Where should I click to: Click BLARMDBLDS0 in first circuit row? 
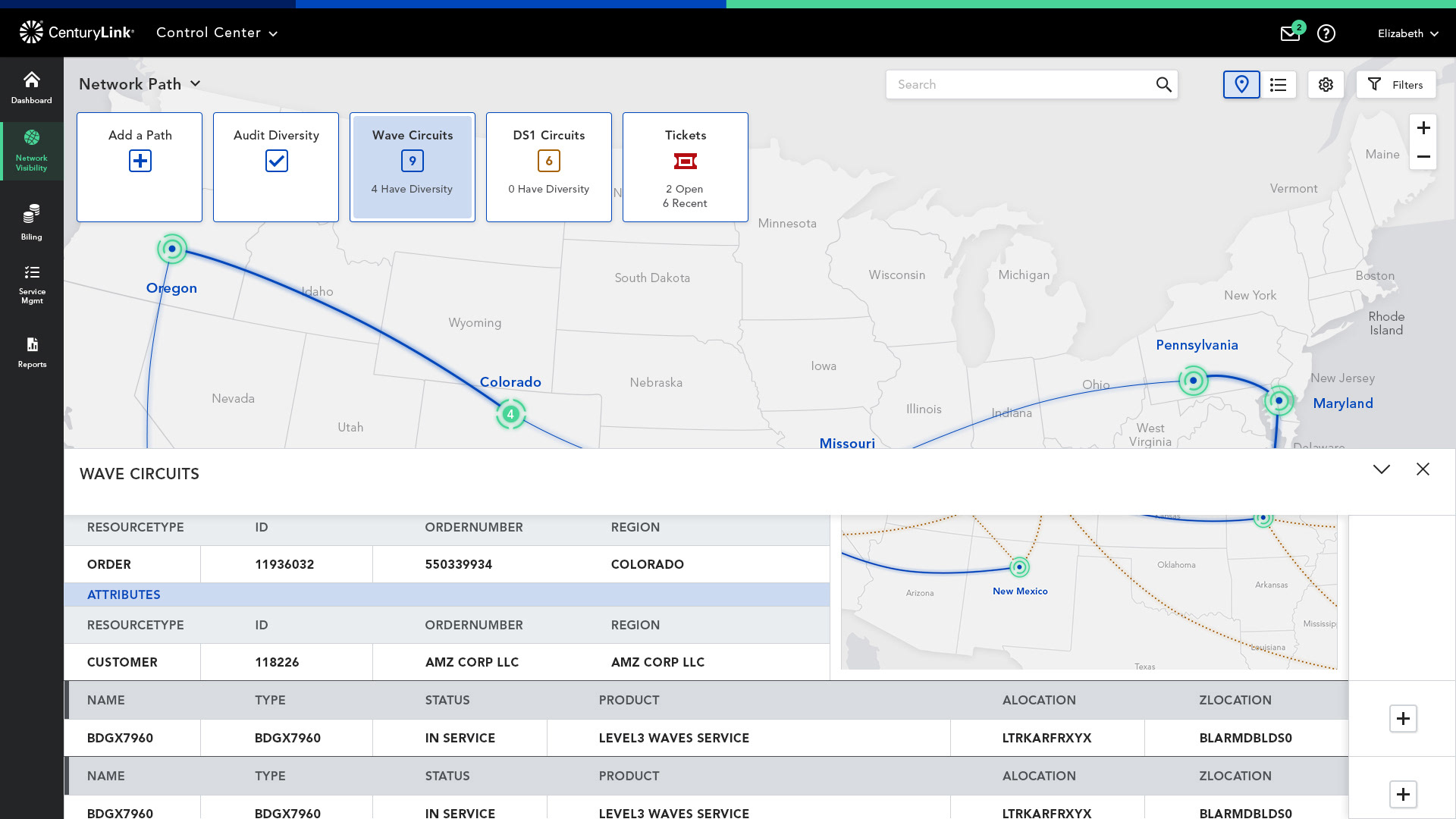point(1245,738)
